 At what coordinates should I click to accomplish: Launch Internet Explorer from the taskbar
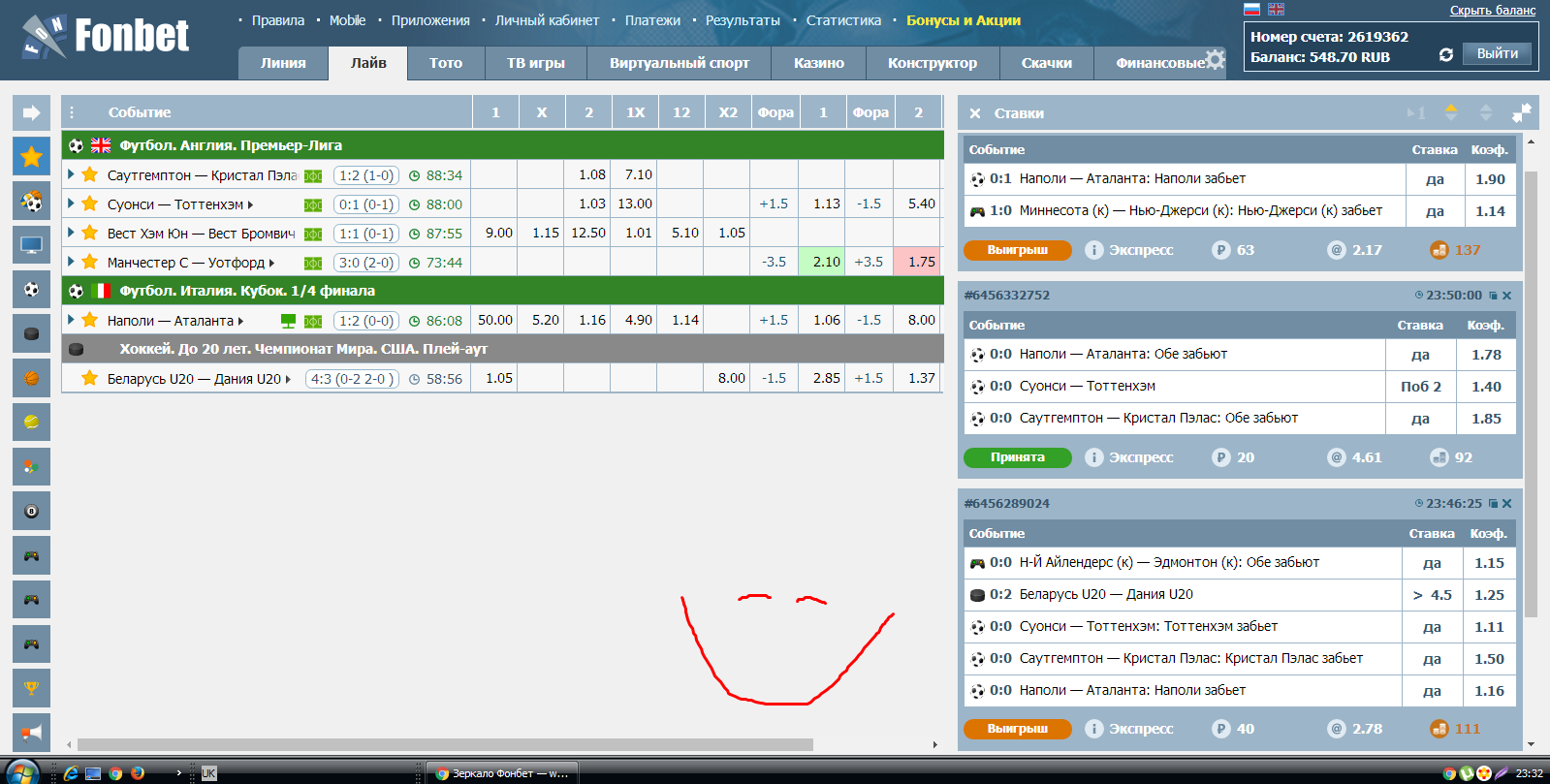71,772
